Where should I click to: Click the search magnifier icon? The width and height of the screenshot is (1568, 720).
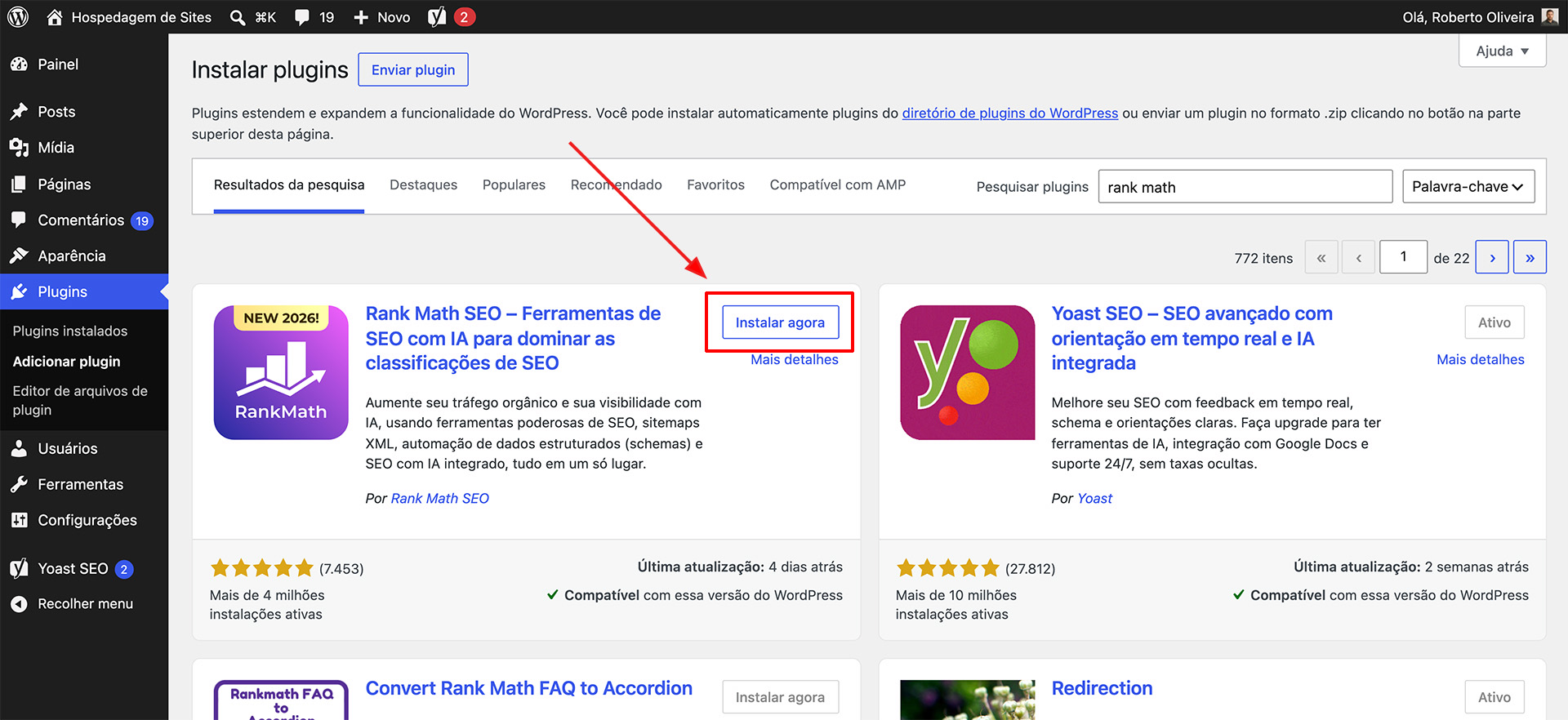(238, 17)
